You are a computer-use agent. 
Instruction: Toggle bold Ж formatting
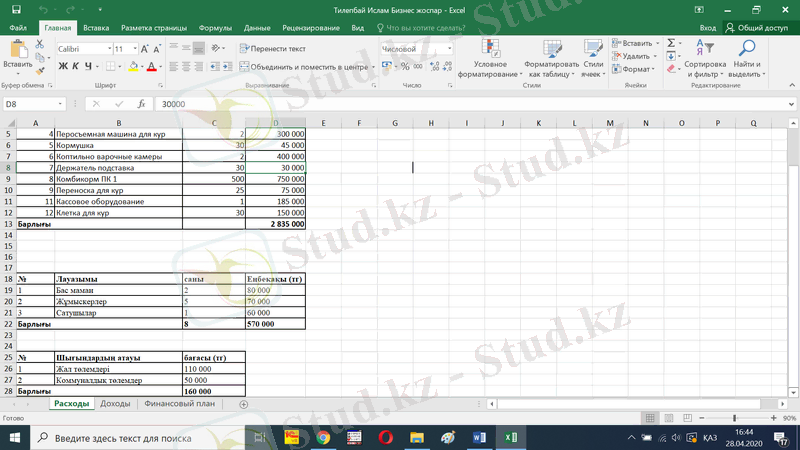point(63,66)
